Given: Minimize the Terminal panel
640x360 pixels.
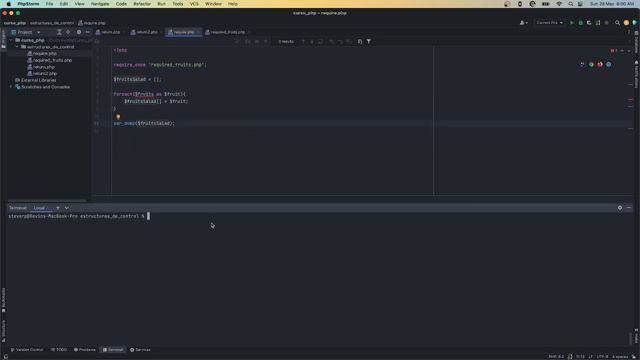Looking at the screenshot, I should (x=629, y=208).
